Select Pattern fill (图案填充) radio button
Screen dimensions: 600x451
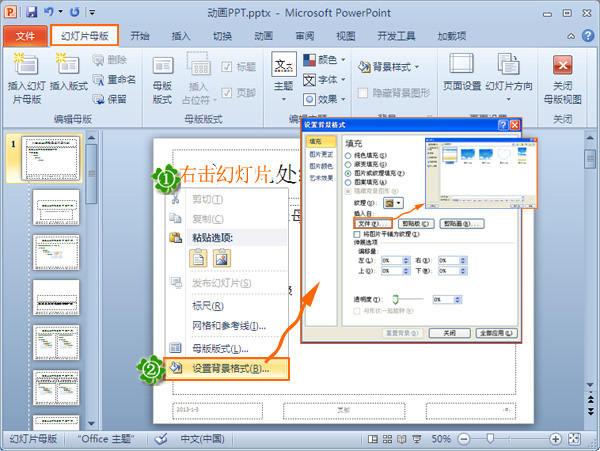348,182
